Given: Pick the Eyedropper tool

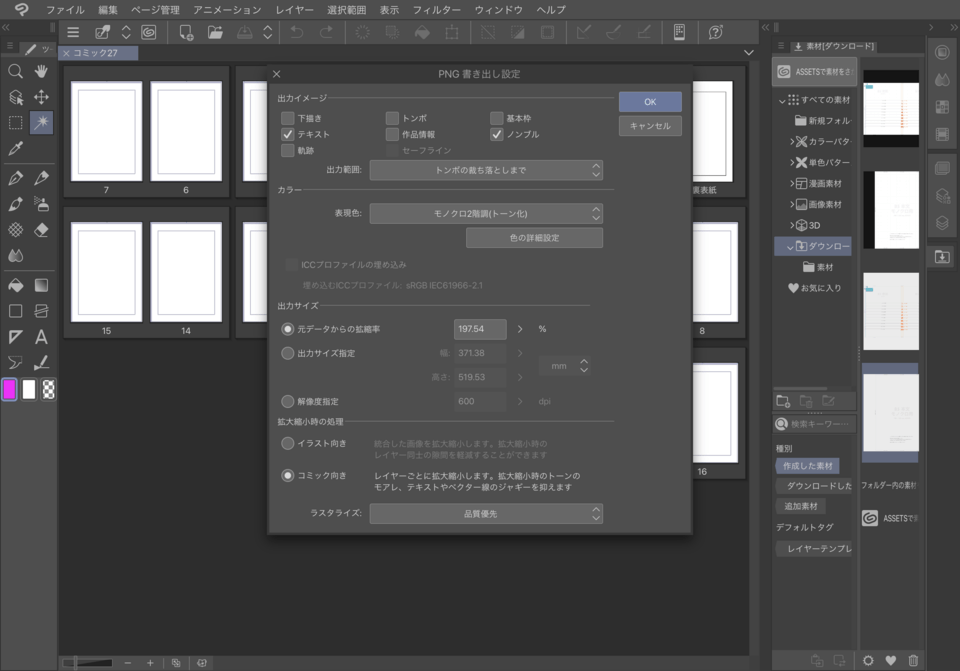Looking at the screenshot, I should (x=14, y=150).
